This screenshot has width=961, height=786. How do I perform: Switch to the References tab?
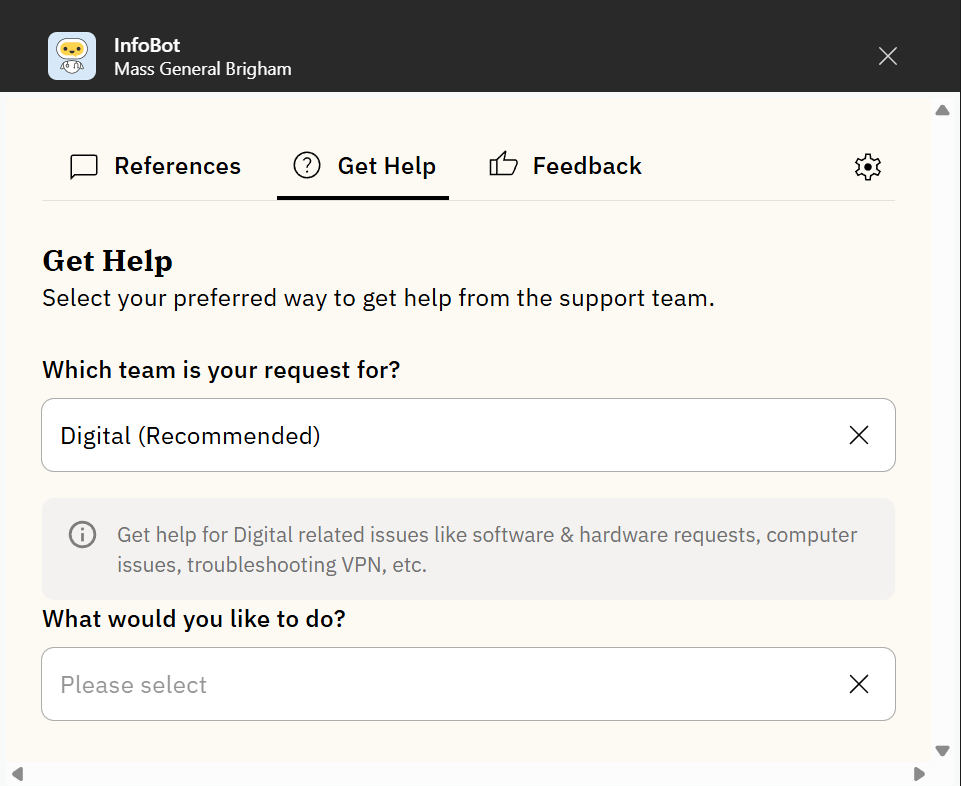pyautogui.click(x=177, y=166)
